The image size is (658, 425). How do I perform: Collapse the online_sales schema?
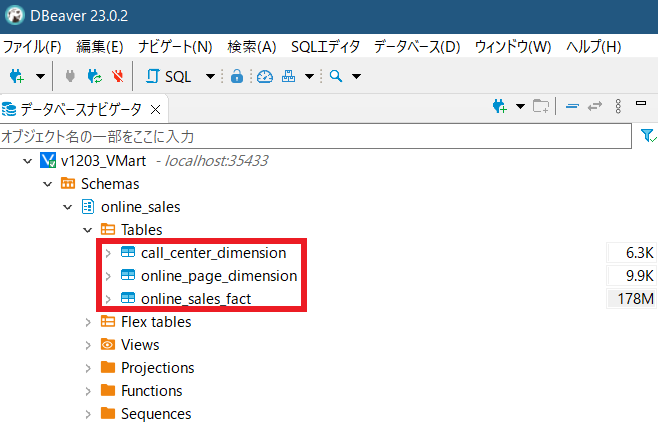coord(68,207)
